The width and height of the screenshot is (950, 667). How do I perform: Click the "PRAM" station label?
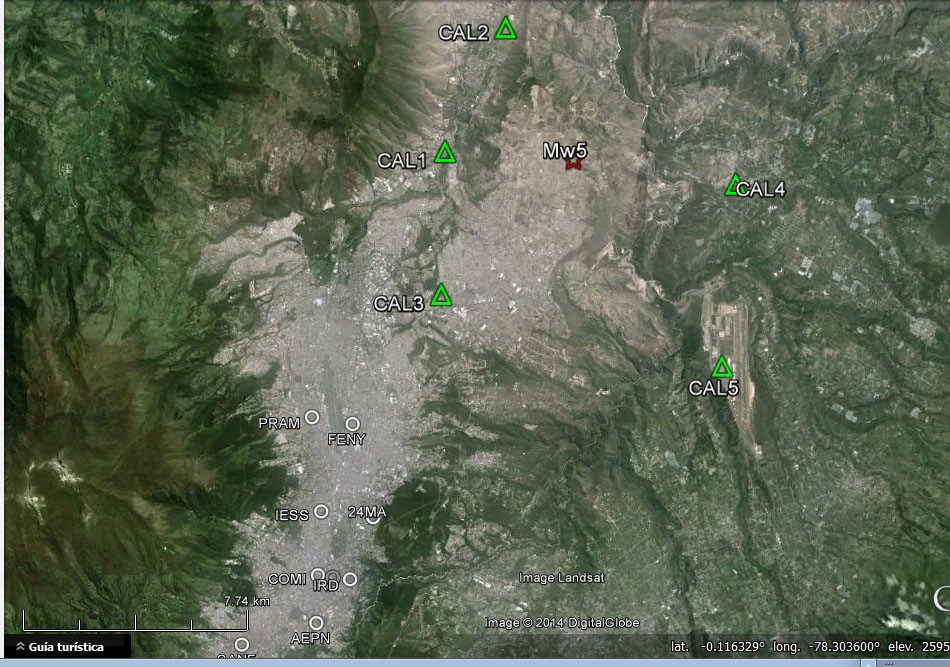point(279,423)
